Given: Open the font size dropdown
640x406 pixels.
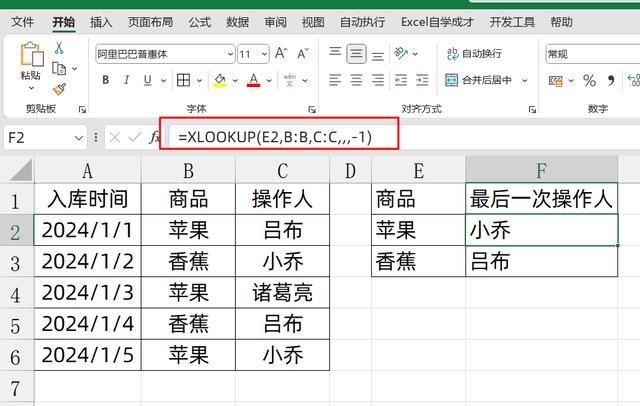Looking at the screenshot, I should click(x=264, y=54).
